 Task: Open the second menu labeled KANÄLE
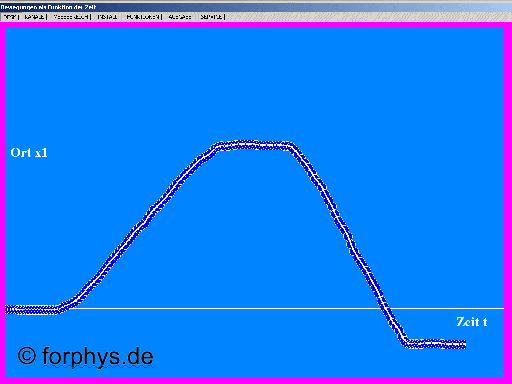[34, 17]
